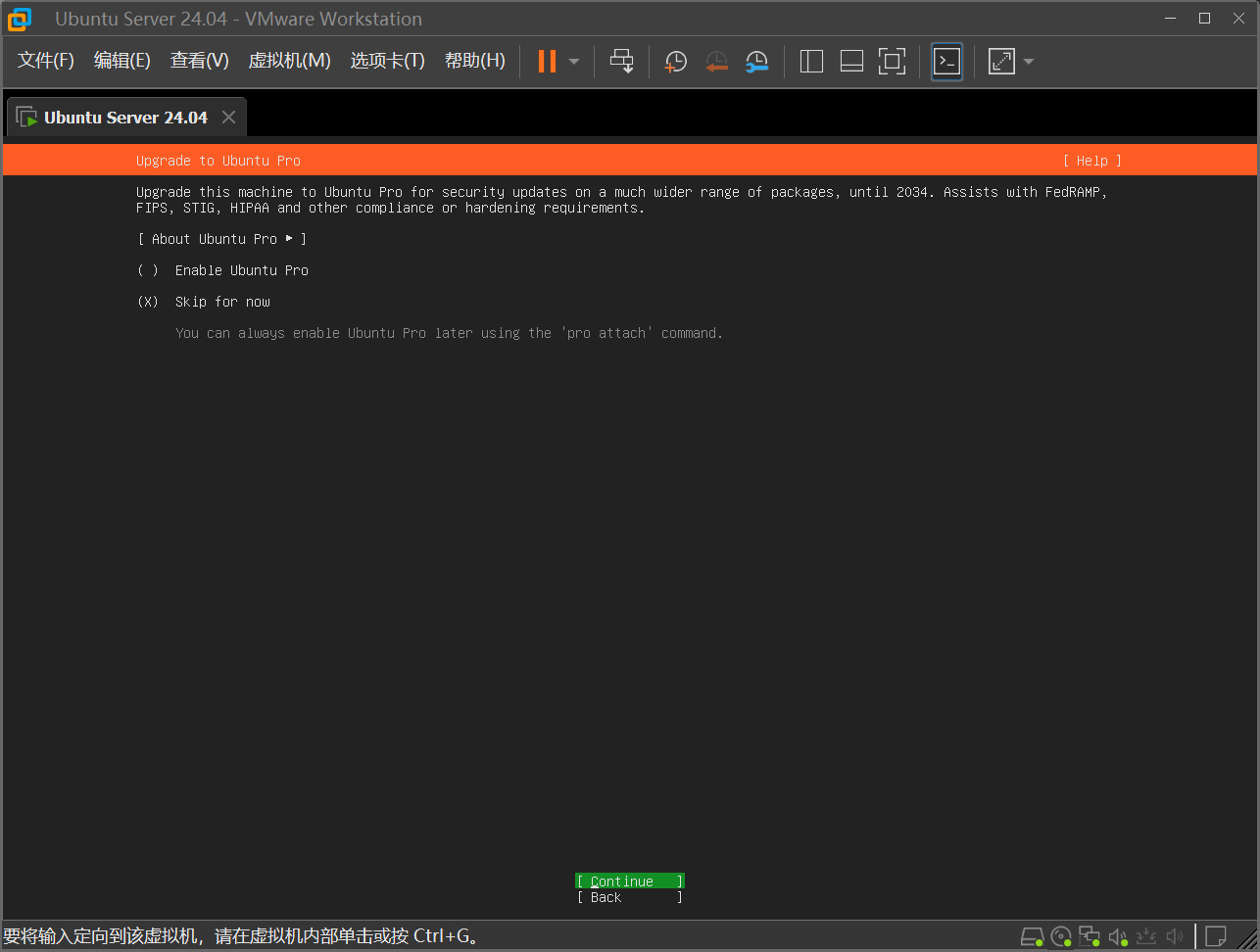Click the sound card status icon with green dot

pyautogui.click(x=1118, y=937)
